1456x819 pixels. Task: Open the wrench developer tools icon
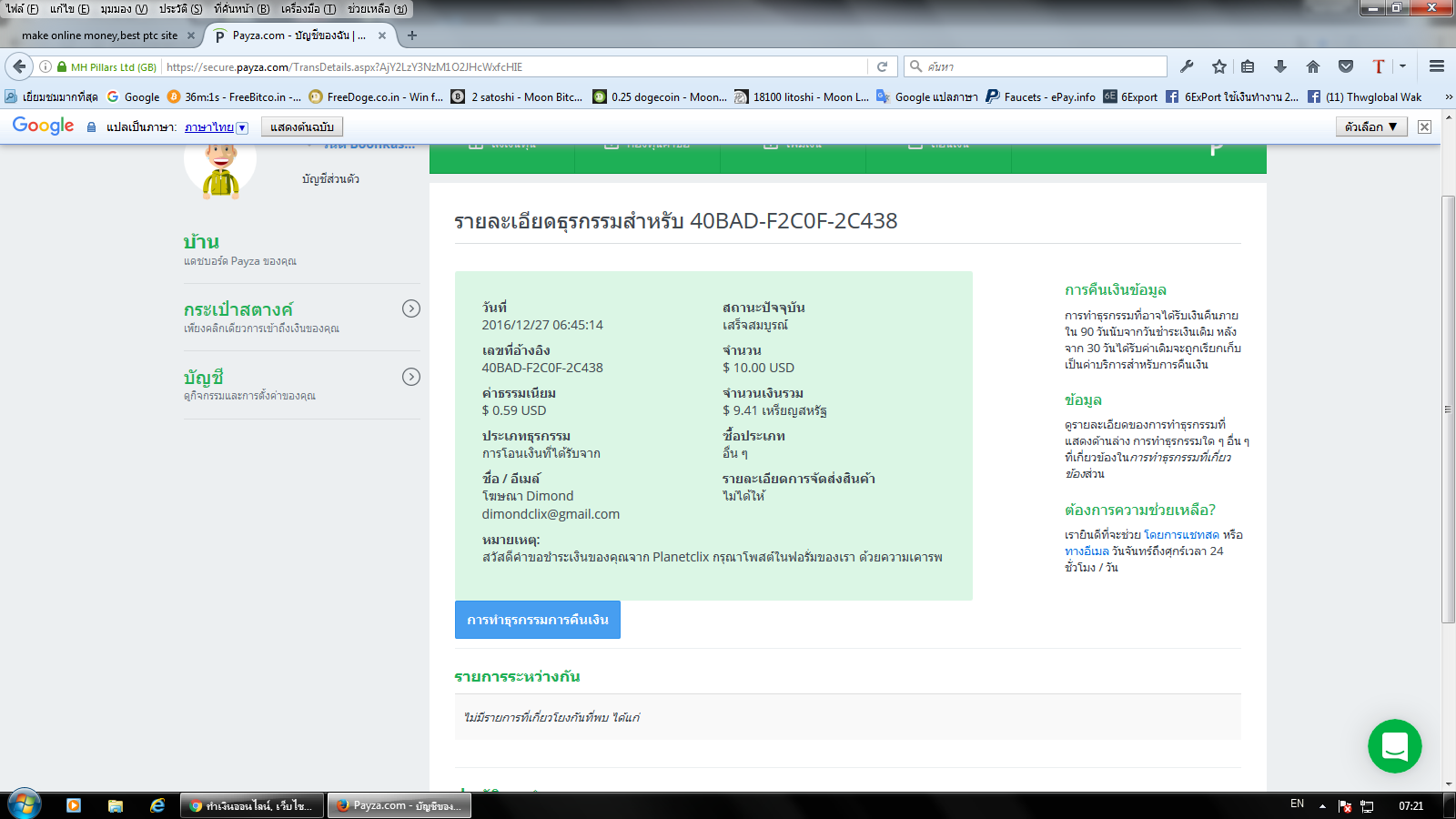1187,66
